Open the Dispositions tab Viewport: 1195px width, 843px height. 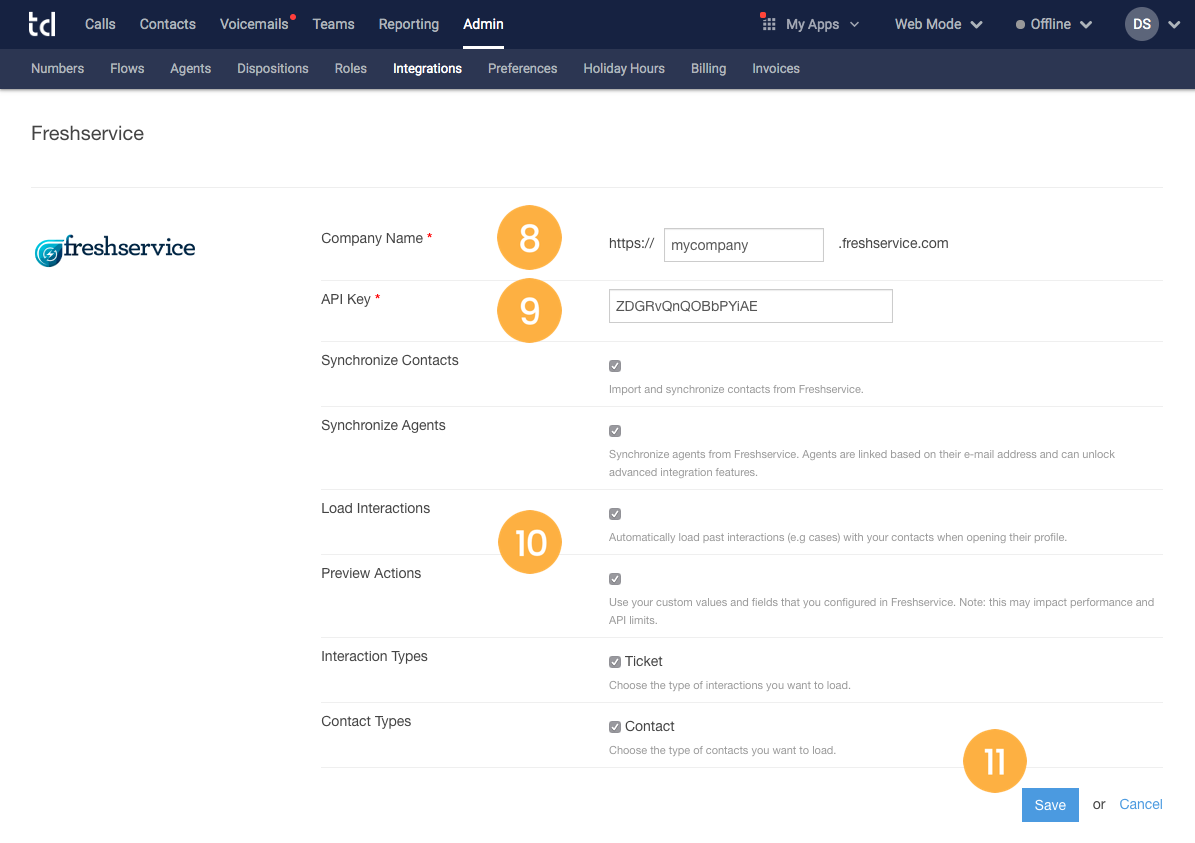pos(272,68)
